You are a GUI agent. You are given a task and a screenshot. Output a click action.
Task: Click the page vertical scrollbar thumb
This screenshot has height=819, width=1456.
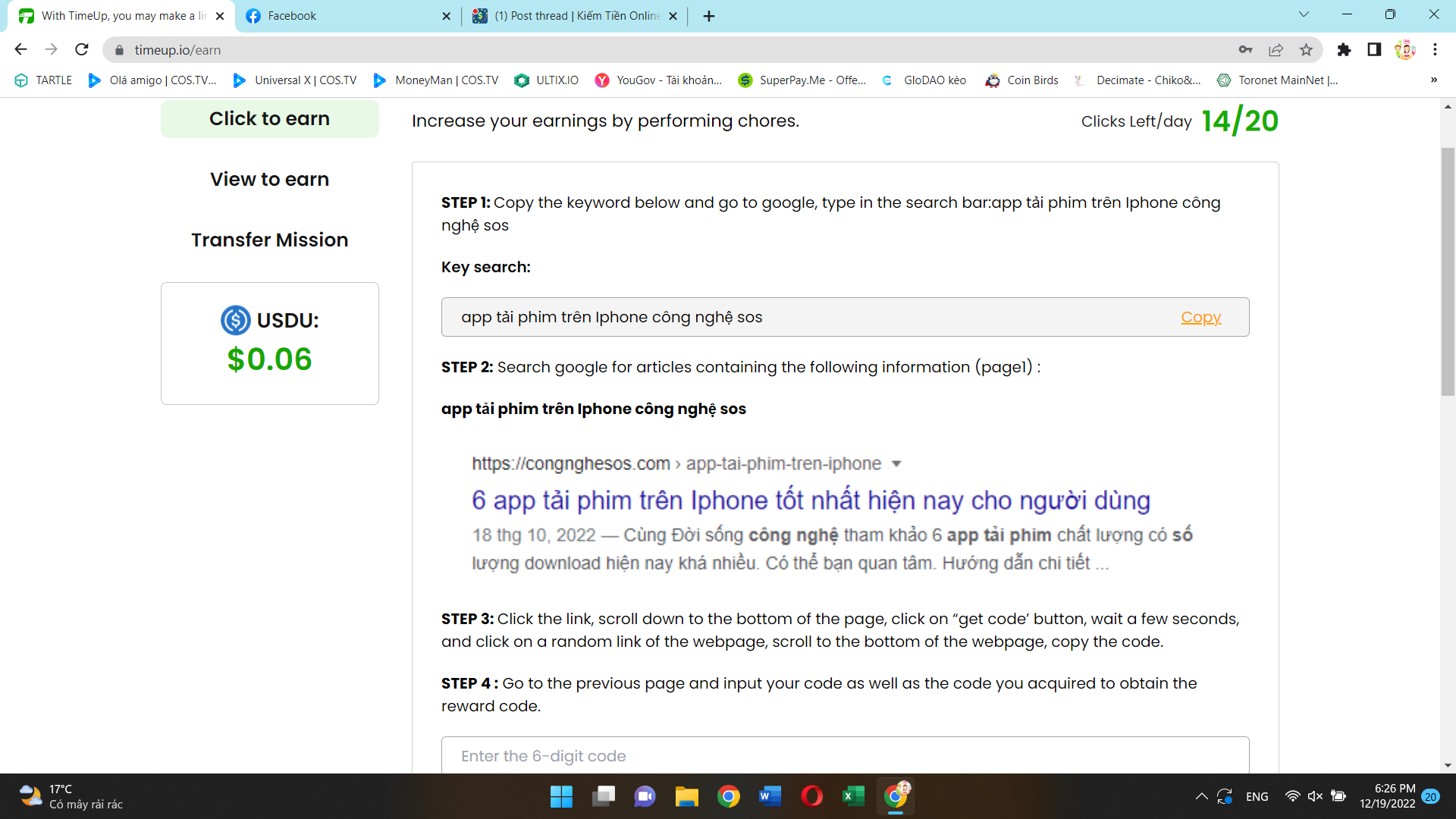[1448, 271]
